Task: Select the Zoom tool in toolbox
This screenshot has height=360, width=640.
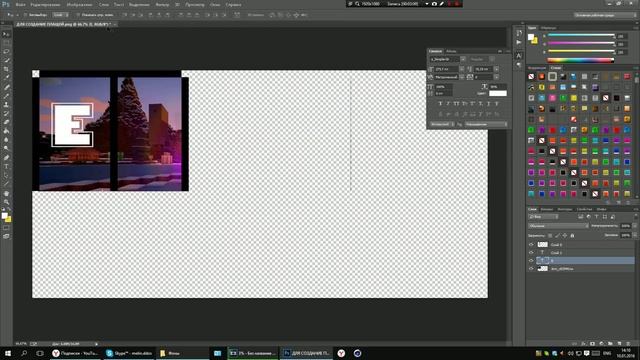Action: pos(6,202)
